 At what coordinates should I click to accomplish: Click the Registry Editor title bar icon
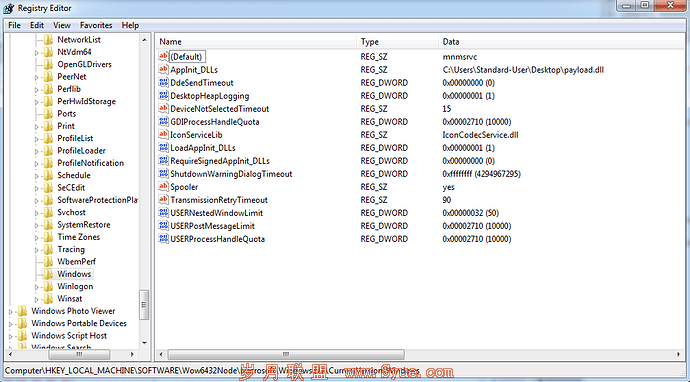click(8, 8)
